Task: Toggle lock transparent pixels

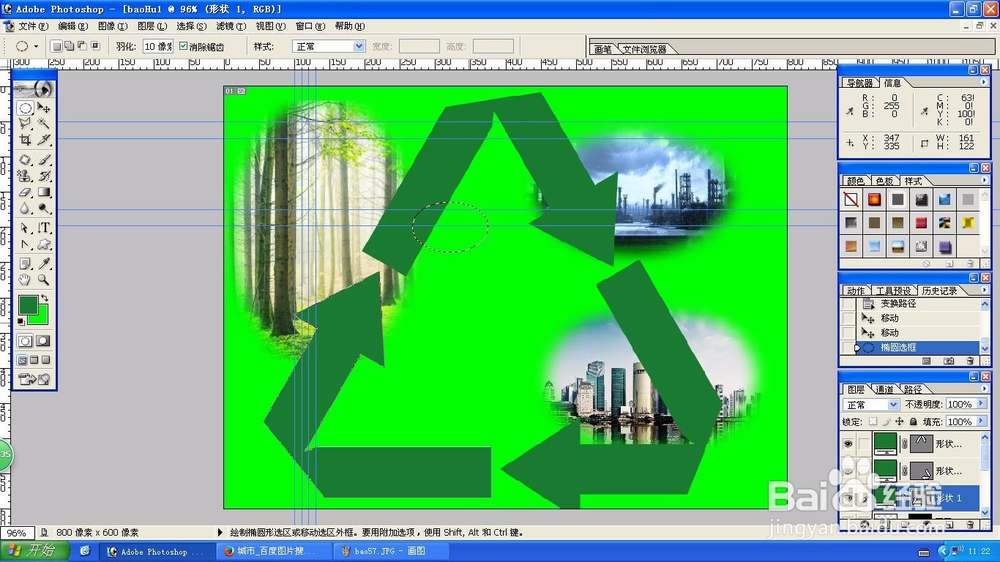Action: (x=873, y=422)
